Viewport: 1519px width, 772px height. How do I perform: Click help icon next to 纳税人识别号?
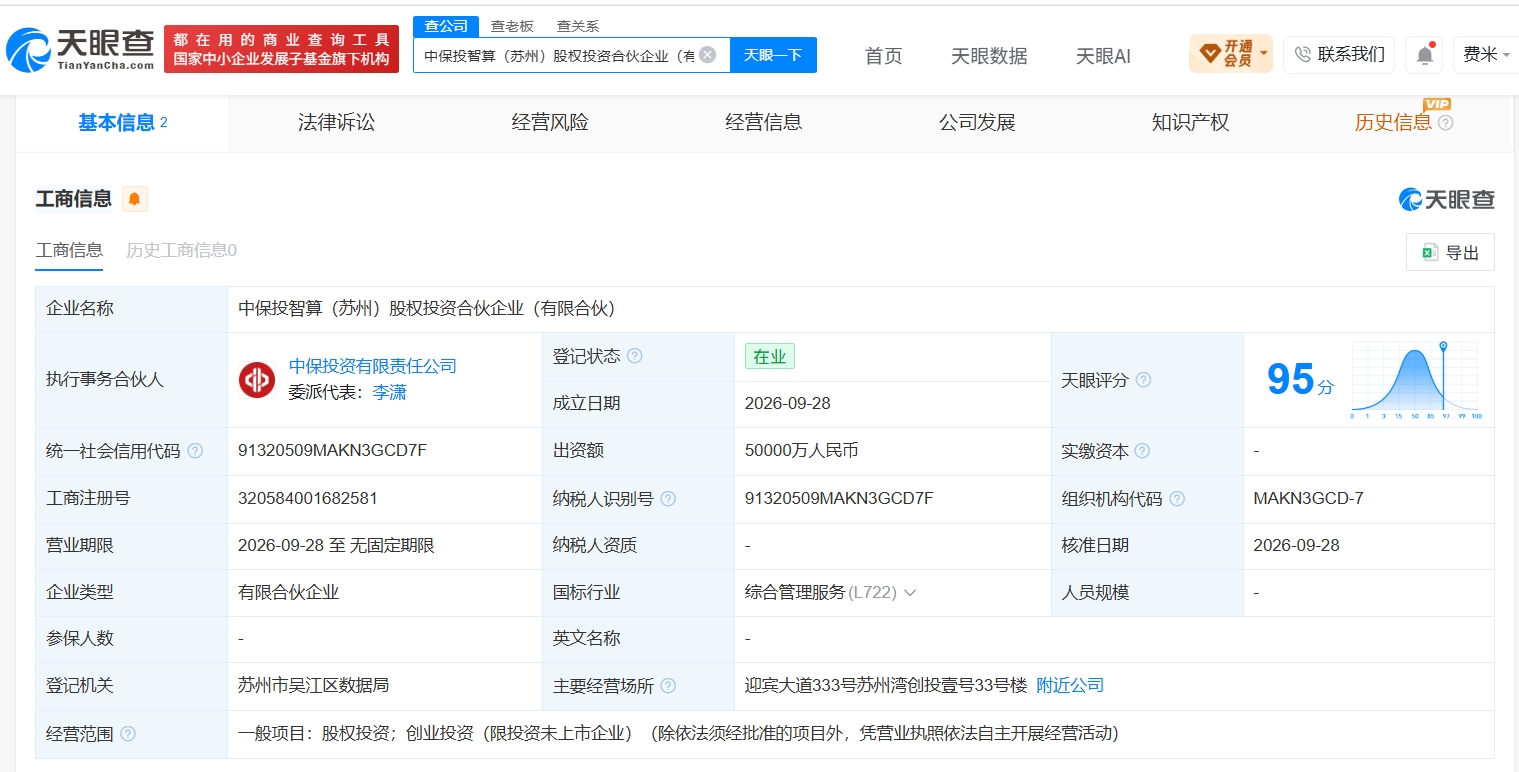668,498
